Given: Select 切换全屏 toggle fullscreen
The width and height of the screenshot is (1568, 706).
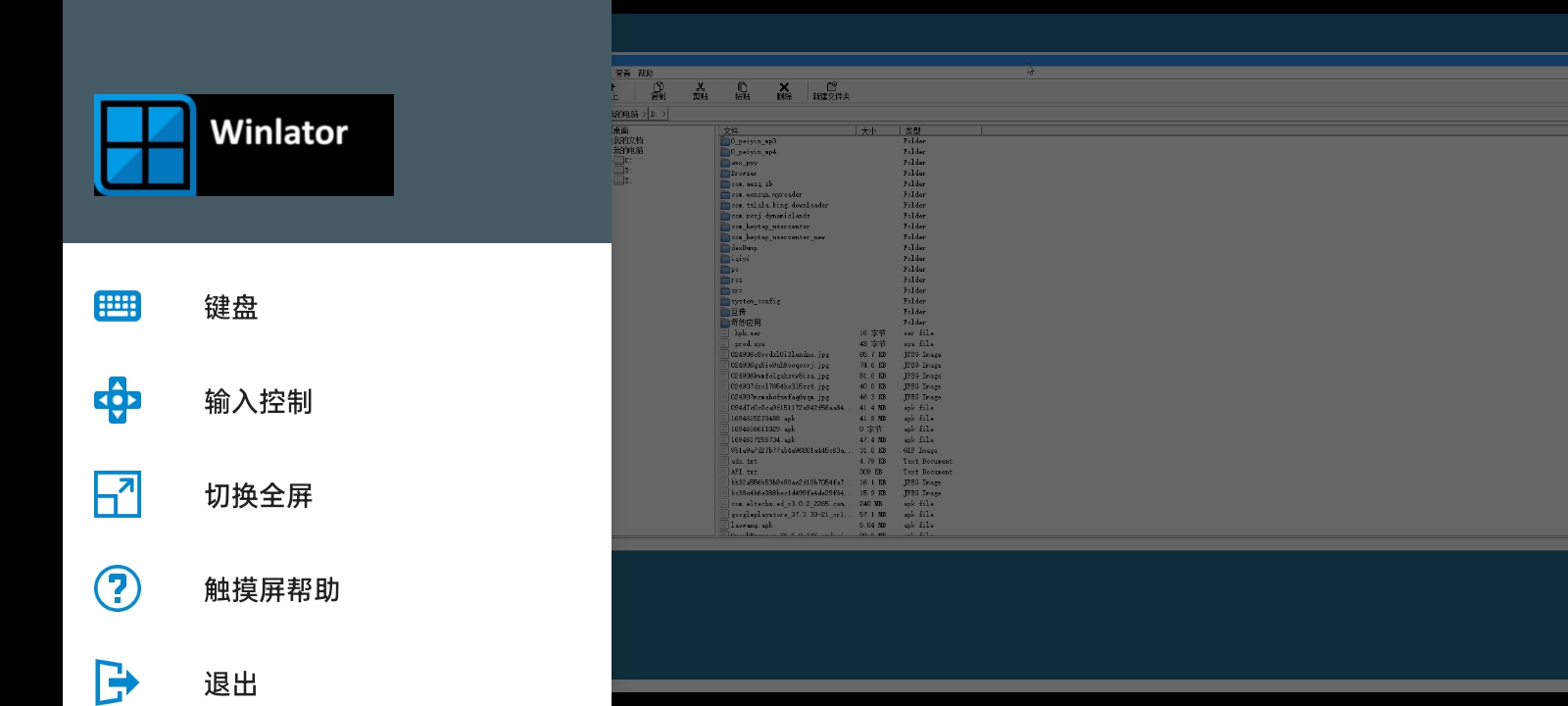Looking at the screenshot, I should tap(337, 495).
